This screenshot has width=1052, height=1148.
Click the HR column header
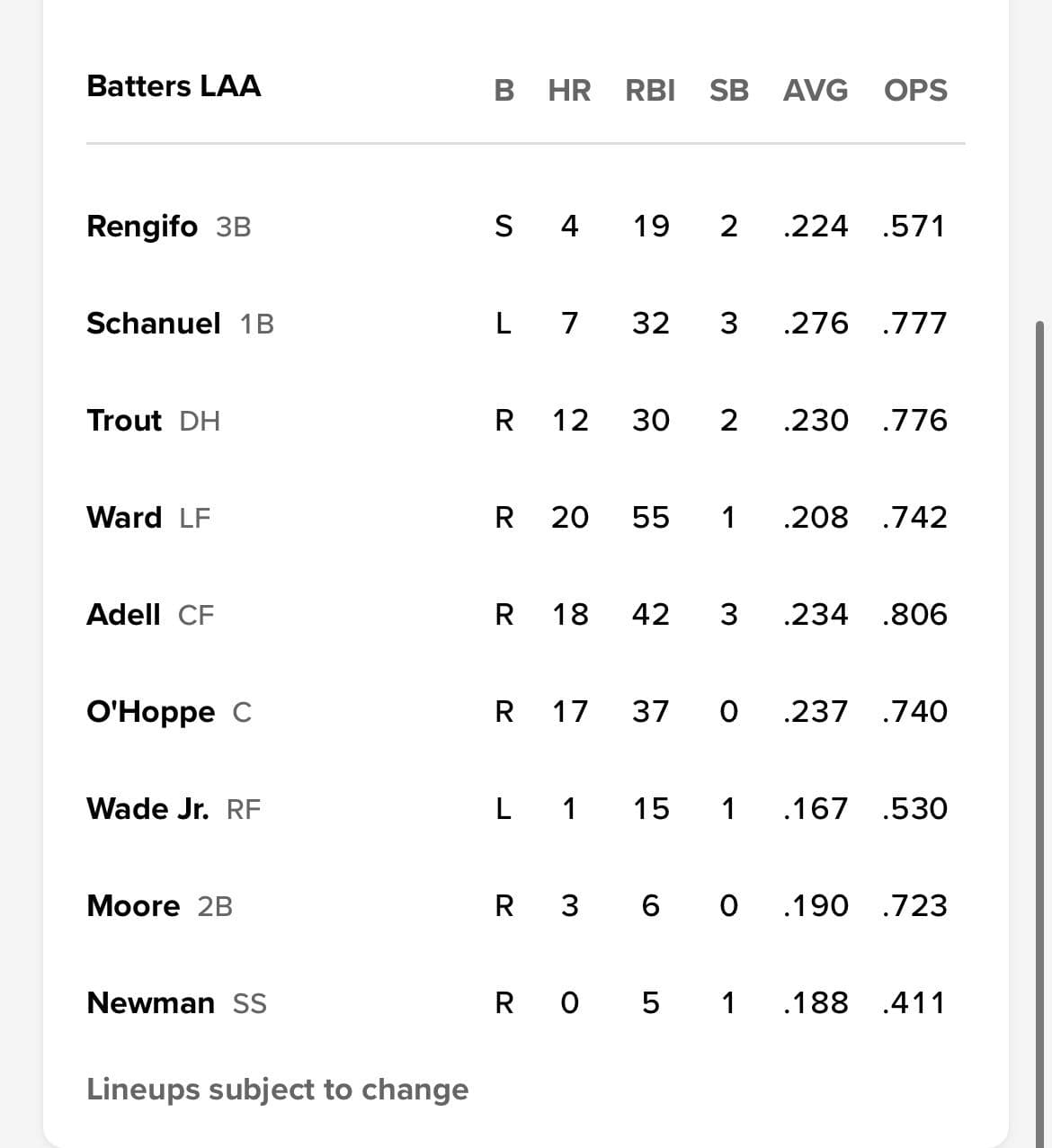569,90
